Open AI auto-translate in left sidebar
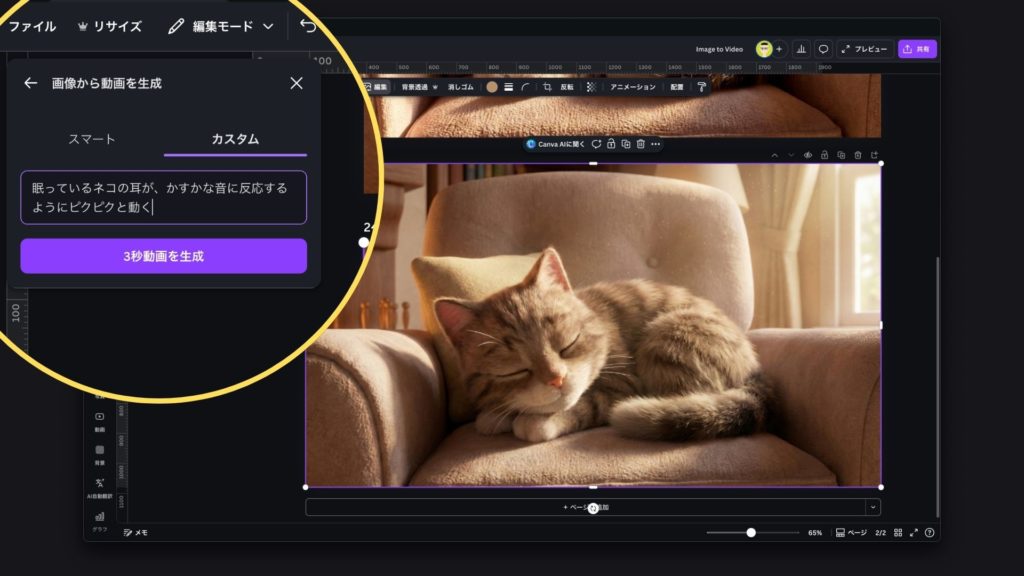The image size is (1024, 576). point(100,485)
